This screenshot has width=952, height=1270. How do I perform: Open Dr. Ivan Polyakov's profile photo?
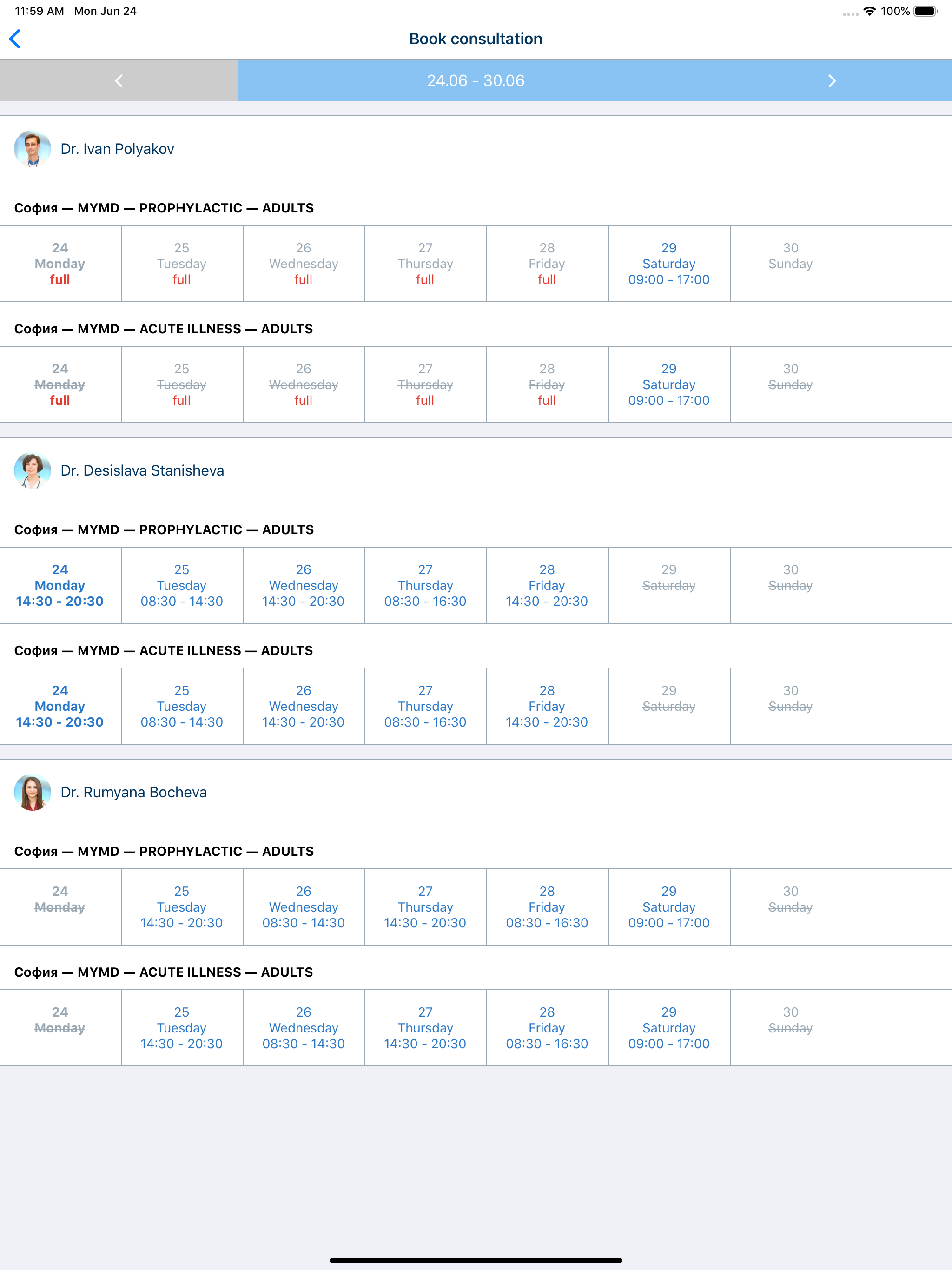(x=33, y=149)
